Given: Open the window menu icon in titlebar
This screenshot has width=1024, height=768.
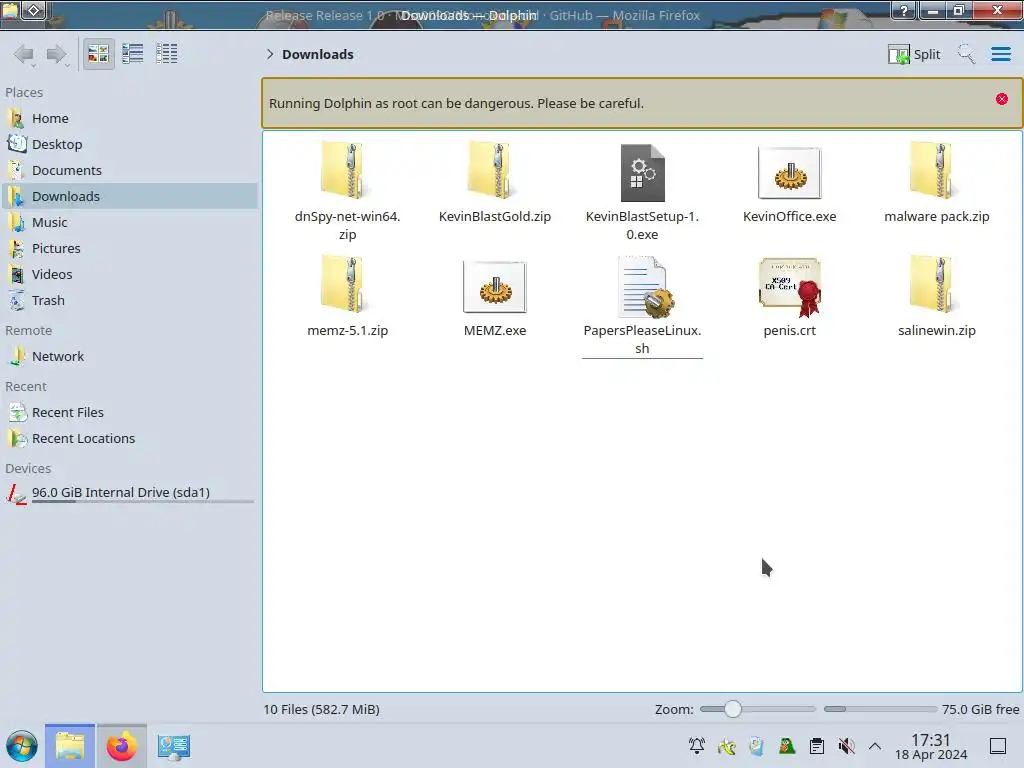Looking at the screenshot, I should point(10,10).
